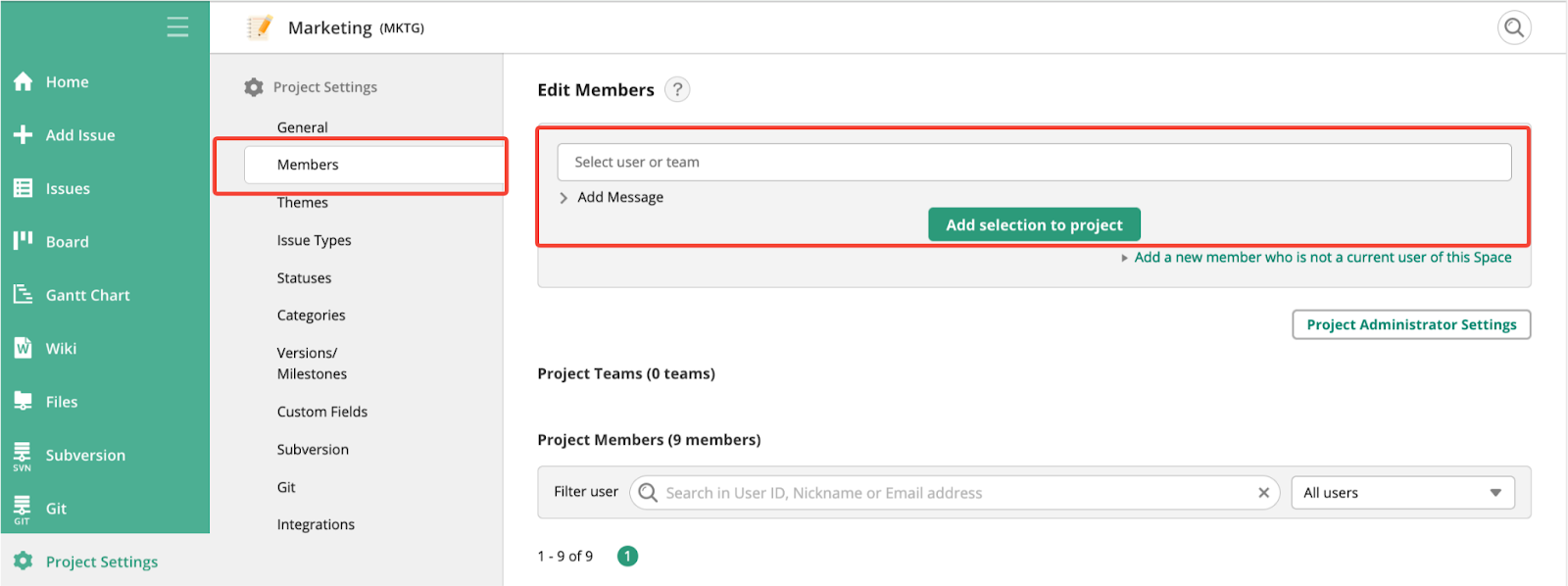
Task: Click the Home house icon
Action: 24,82
